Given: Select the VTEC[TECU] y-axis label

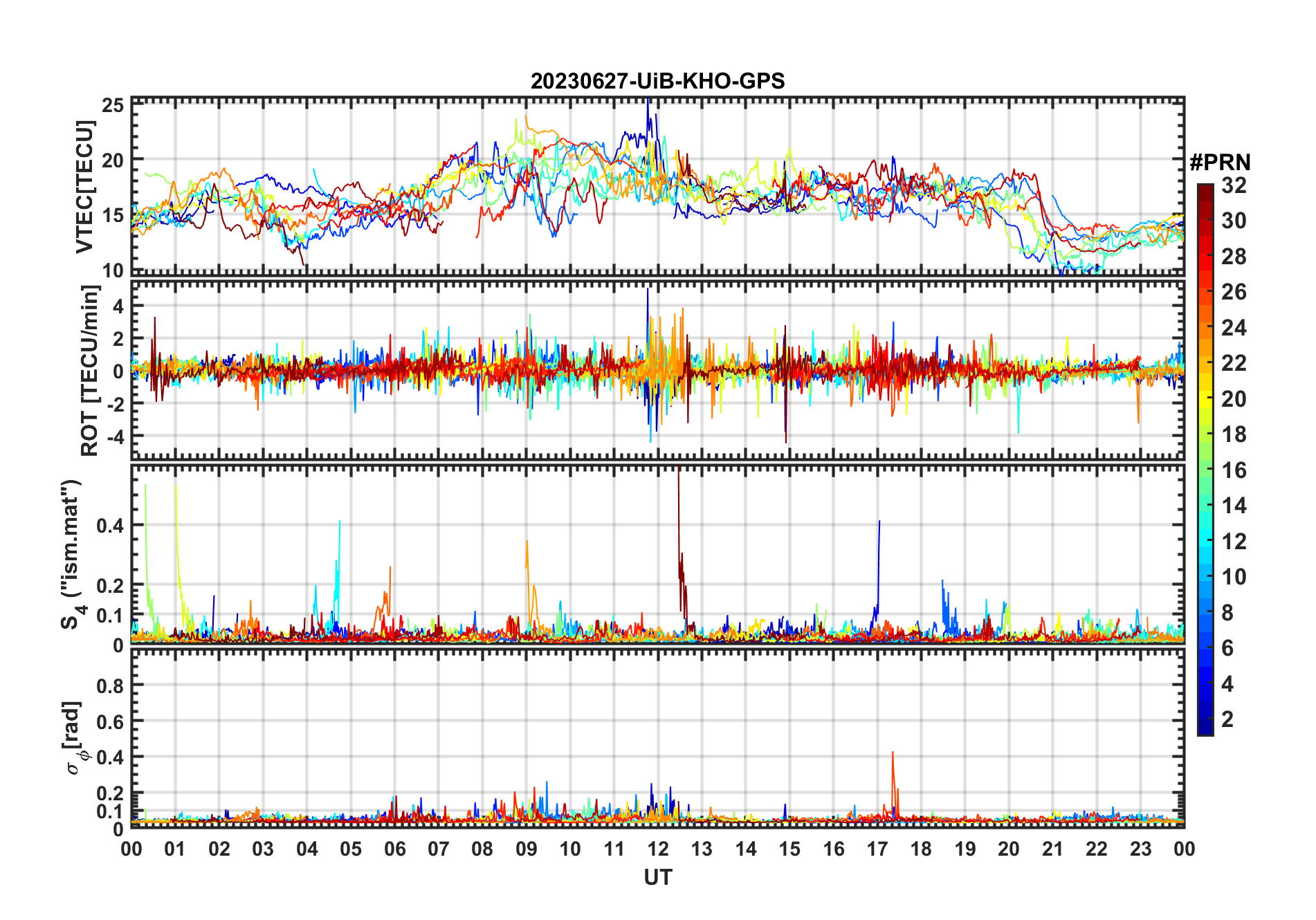Looking at the screenshot, I should click(84, 187).
